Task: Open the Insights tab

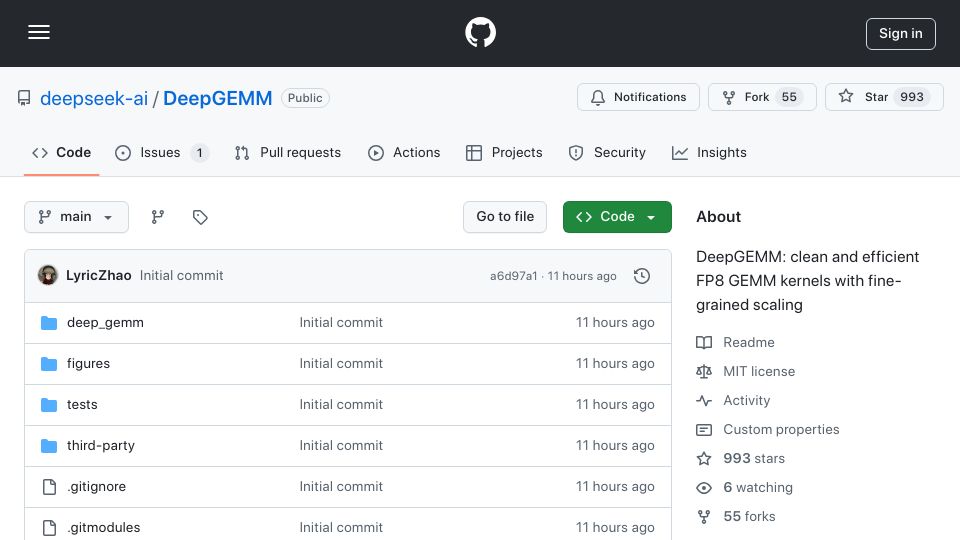Action: pyautogui.click(x=709, y=152)
